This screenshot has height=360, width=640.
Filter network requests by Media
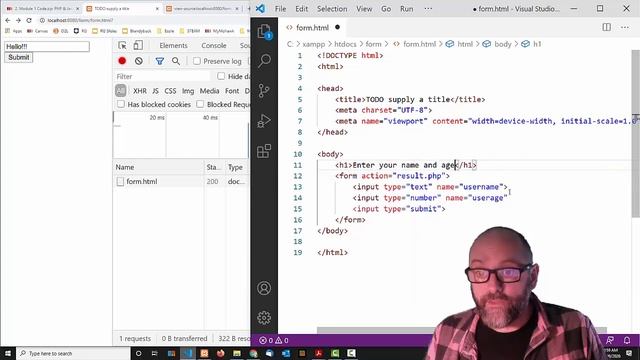pos(209,91)
